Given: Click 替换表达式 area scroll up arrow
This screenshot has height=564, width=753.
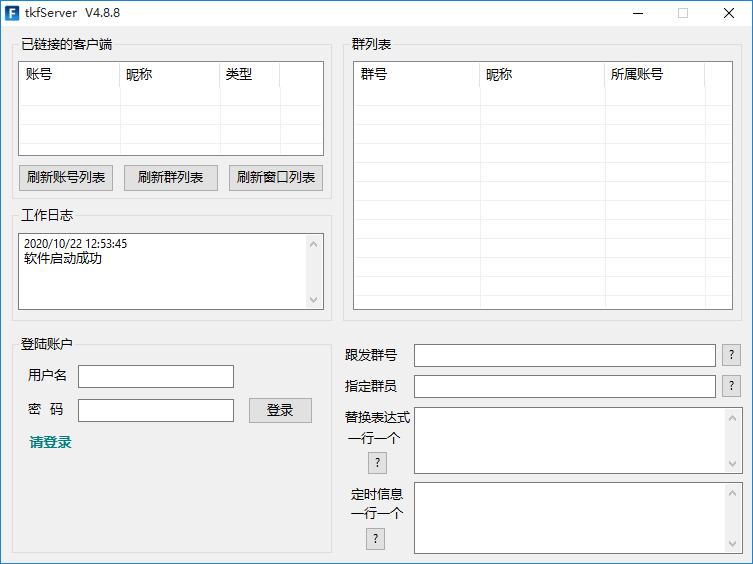Looking at the screenshot, I should click(732, 418).
